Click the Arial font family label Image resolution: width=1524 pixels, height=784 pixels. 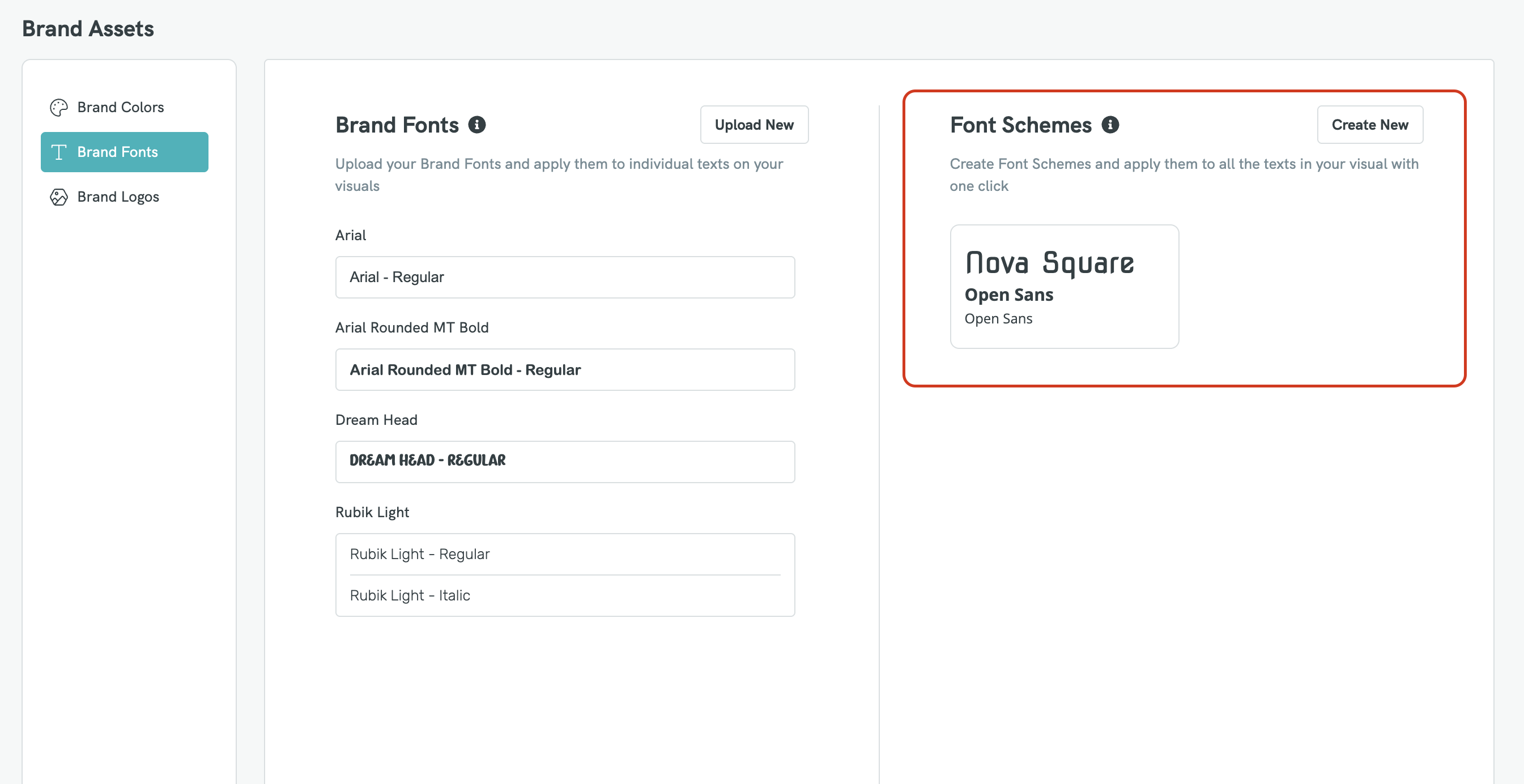coord(350,236)
